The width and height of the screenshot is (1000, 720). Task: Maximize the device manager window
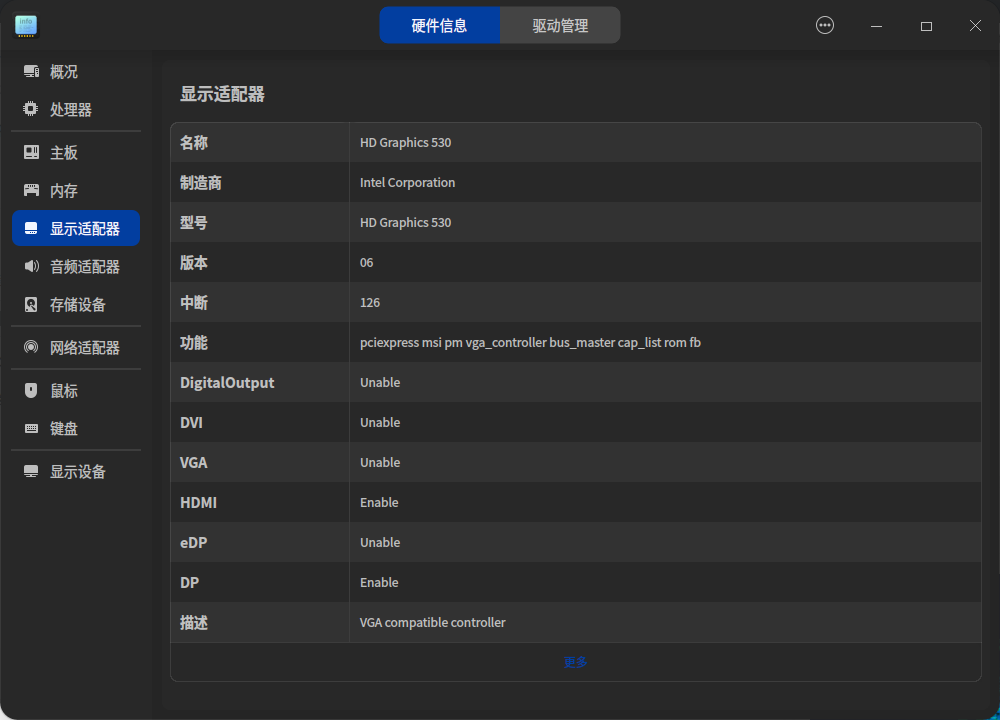926,26
